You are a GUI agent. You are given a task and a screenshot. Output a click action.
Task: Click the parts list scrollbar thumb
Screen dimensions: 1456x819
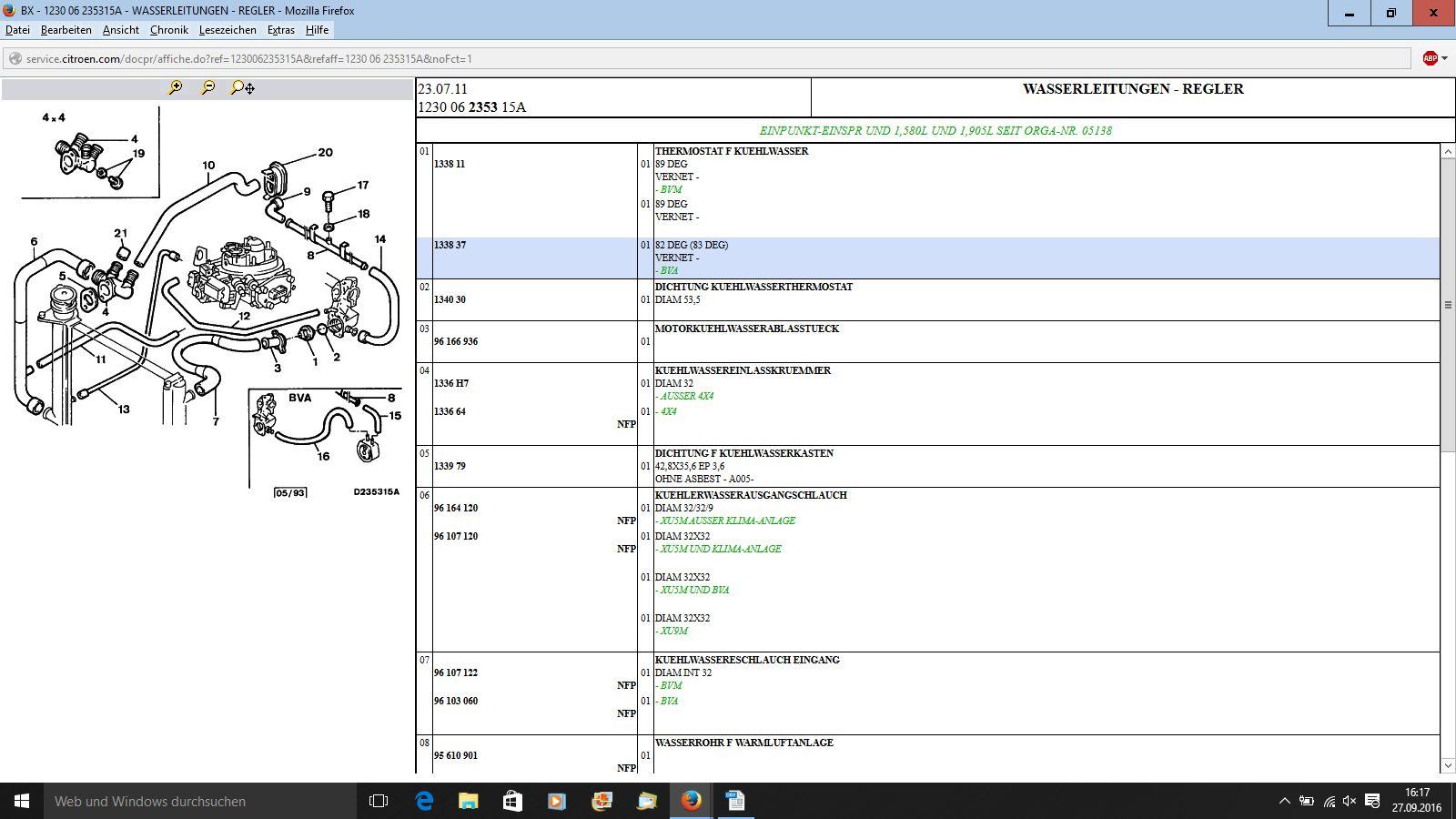click(x=1448, y=305)
